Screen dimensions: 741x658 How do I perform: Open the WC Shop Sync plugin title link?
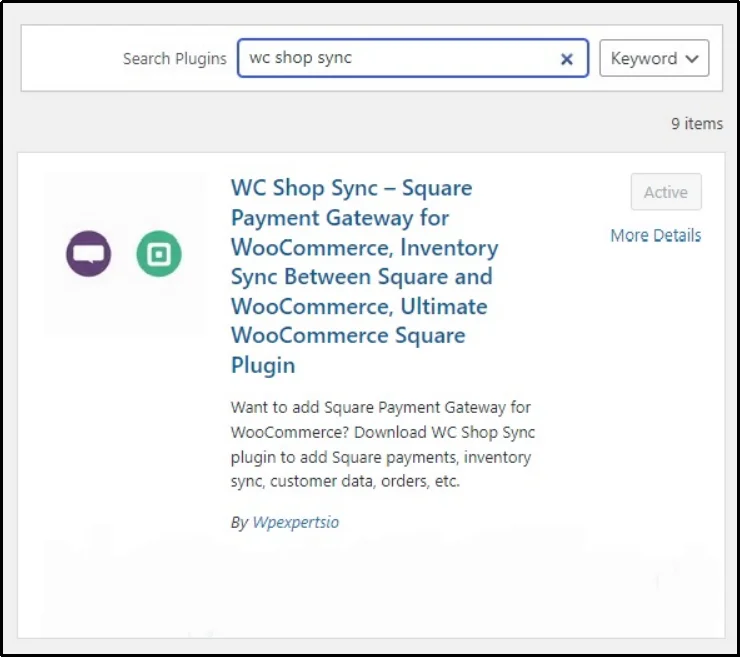pos(364,276)
